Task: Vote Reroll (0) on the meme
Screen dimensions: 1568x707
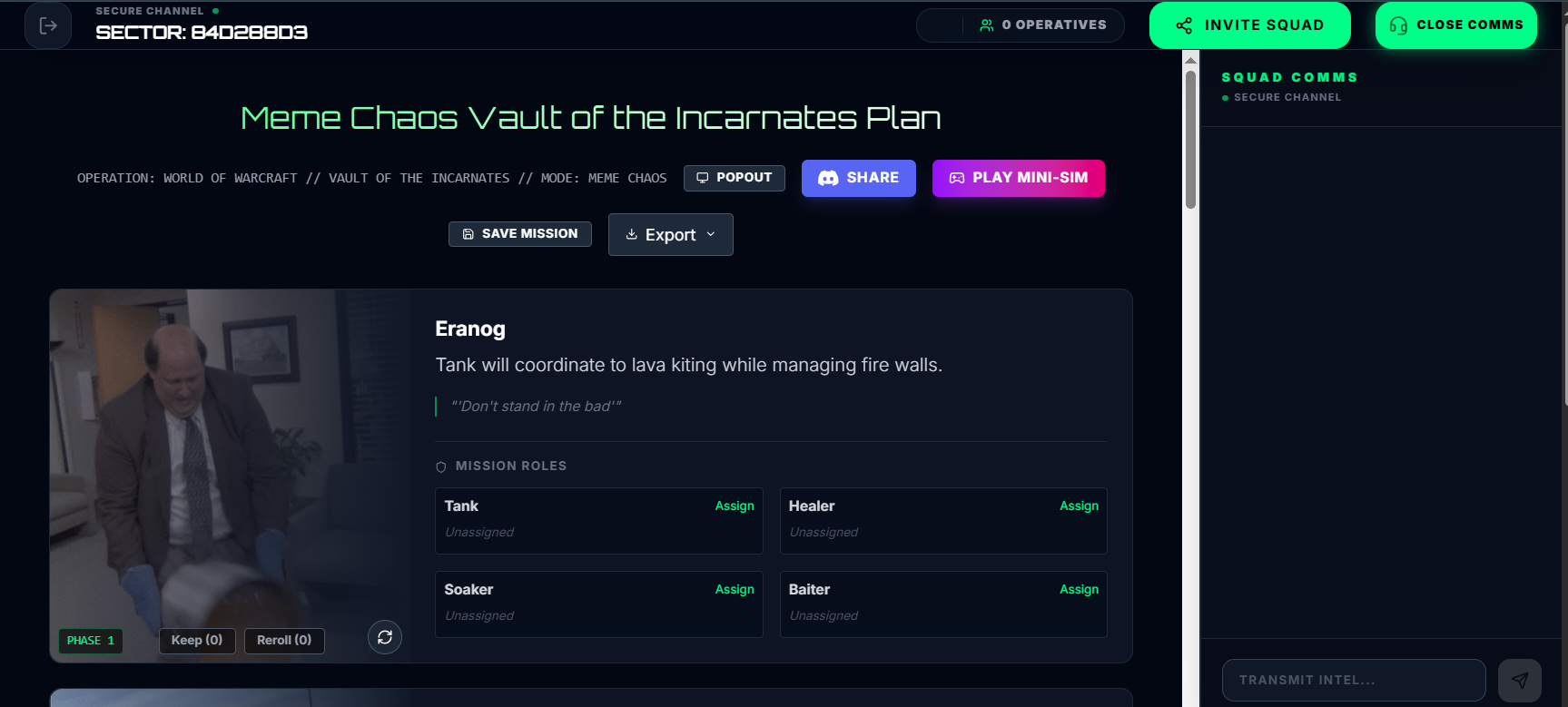Action: [x=284, y=641]
